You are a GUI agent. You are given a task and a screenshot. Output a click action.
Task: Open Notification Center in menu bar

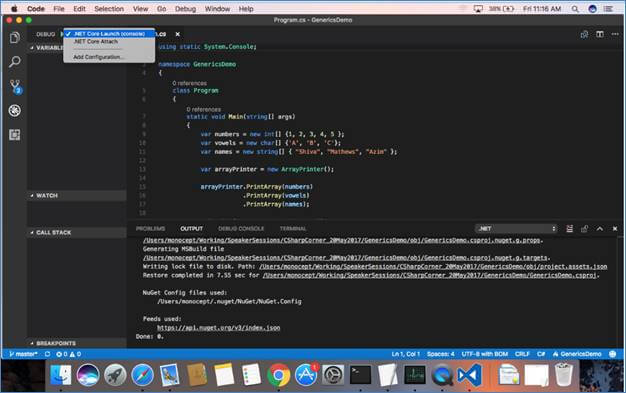pyautogui.click(x=608, y=8)
